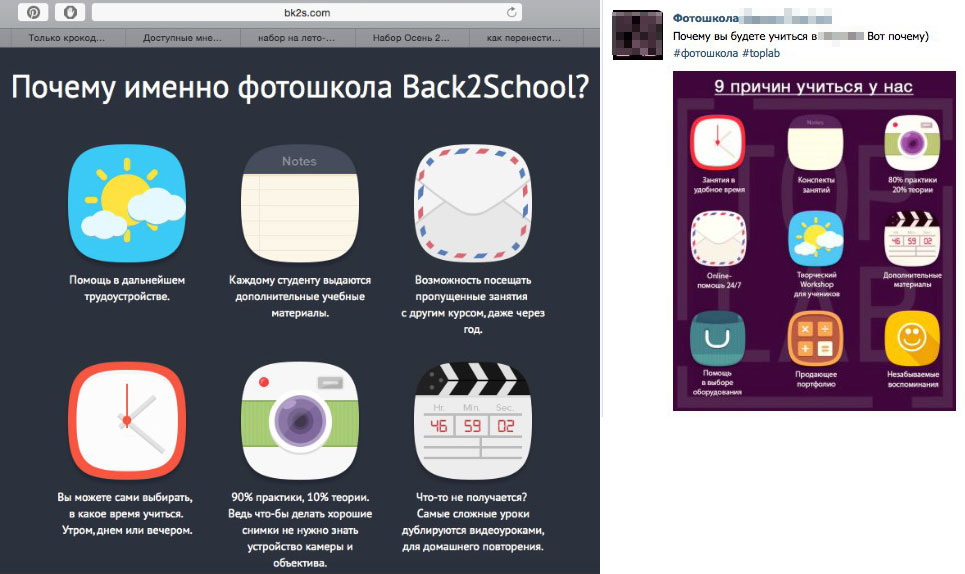Viewport: 965px width, 574px height.
Task: Click the caption 'Конспекты занятий'
Action: click(816, 185)
